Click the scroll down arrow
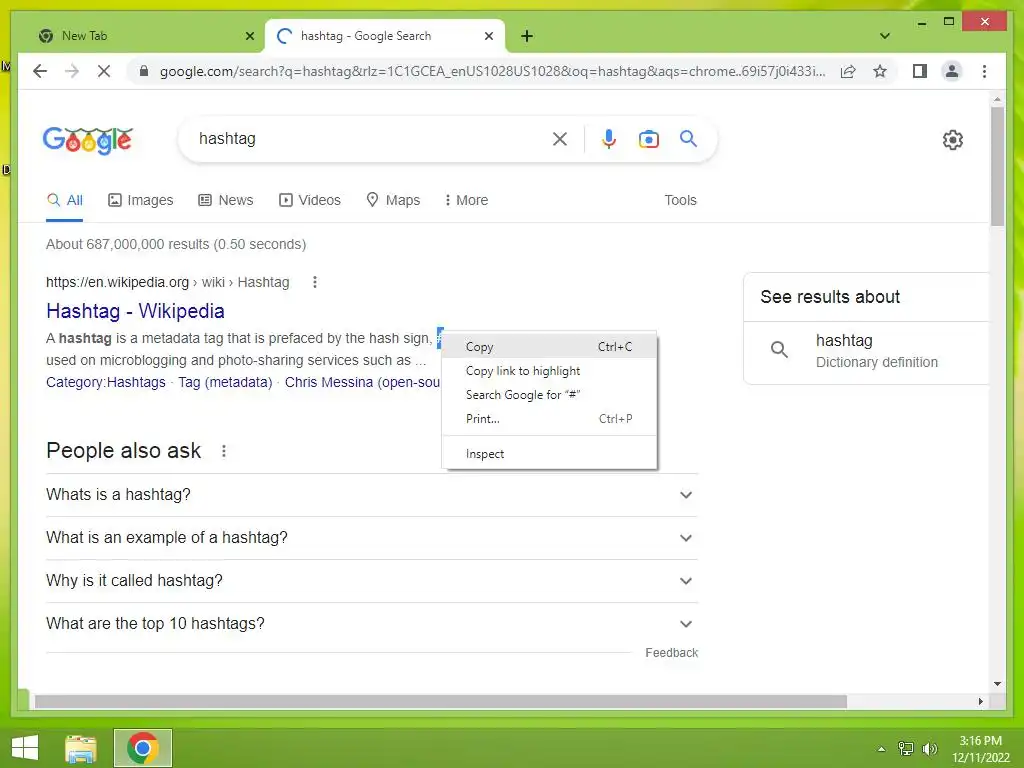The height and width of the screenshot is (768, 1024). click(x=997, y=684)
